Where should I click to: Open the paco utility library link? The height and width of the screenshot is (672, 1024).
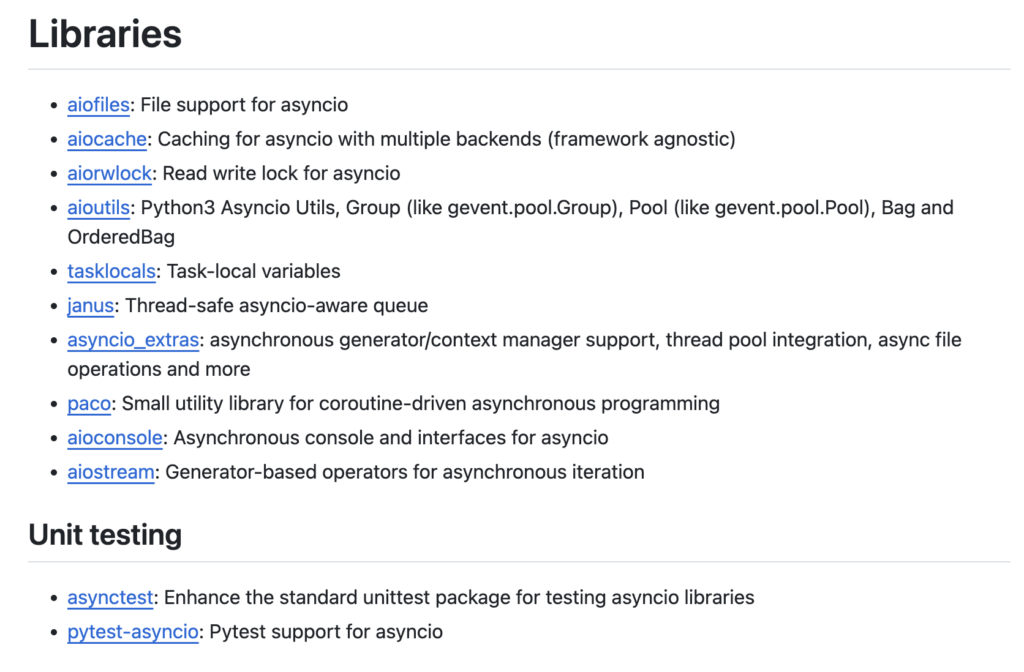pos(88,404)
